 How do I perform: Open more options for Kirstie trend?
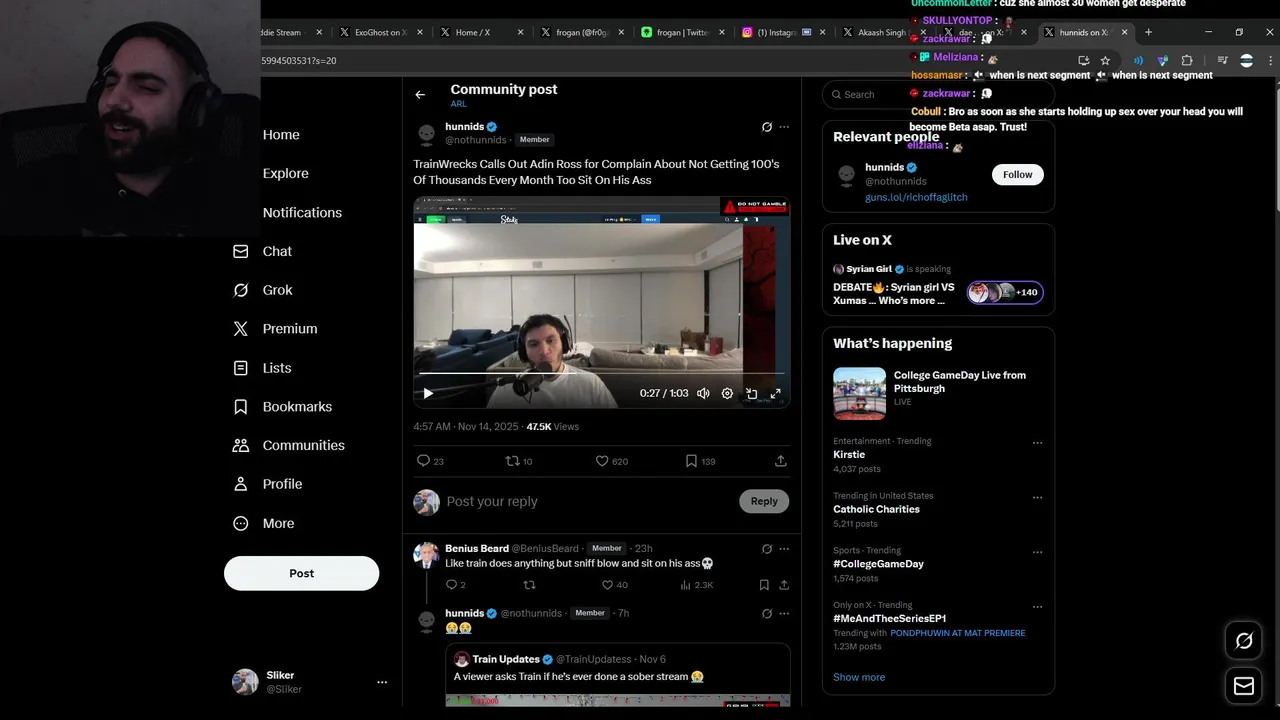click(x=1037, y=443)
